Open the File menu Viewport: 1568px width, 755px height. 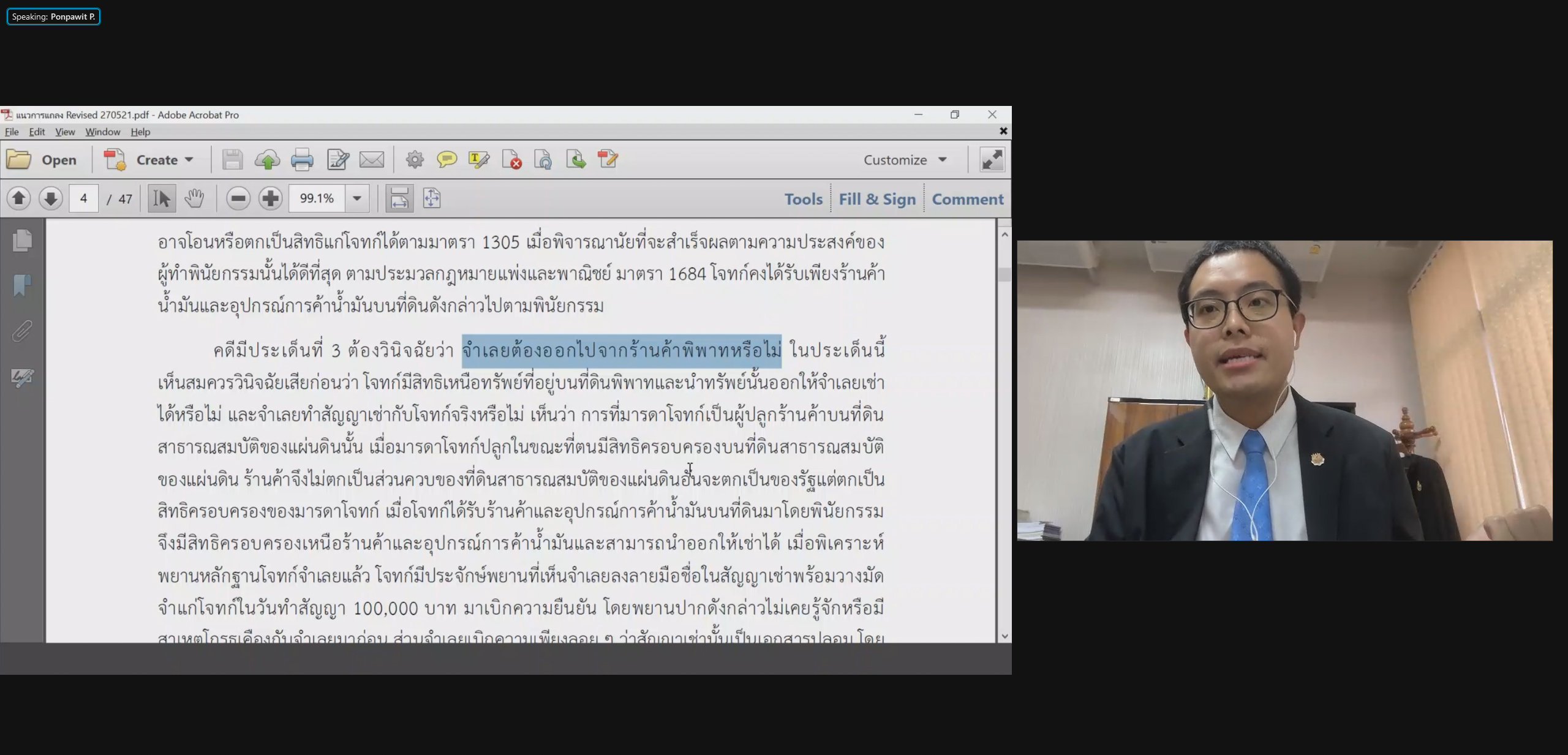[12, 132]
